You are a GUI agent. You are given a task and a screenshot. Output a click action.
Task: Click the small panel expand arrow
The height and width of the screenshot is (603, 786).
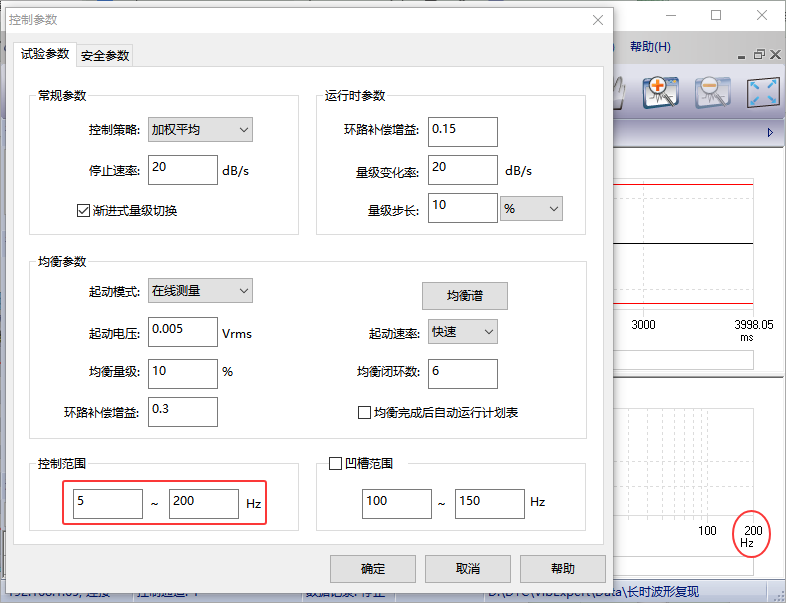(770, 133)
